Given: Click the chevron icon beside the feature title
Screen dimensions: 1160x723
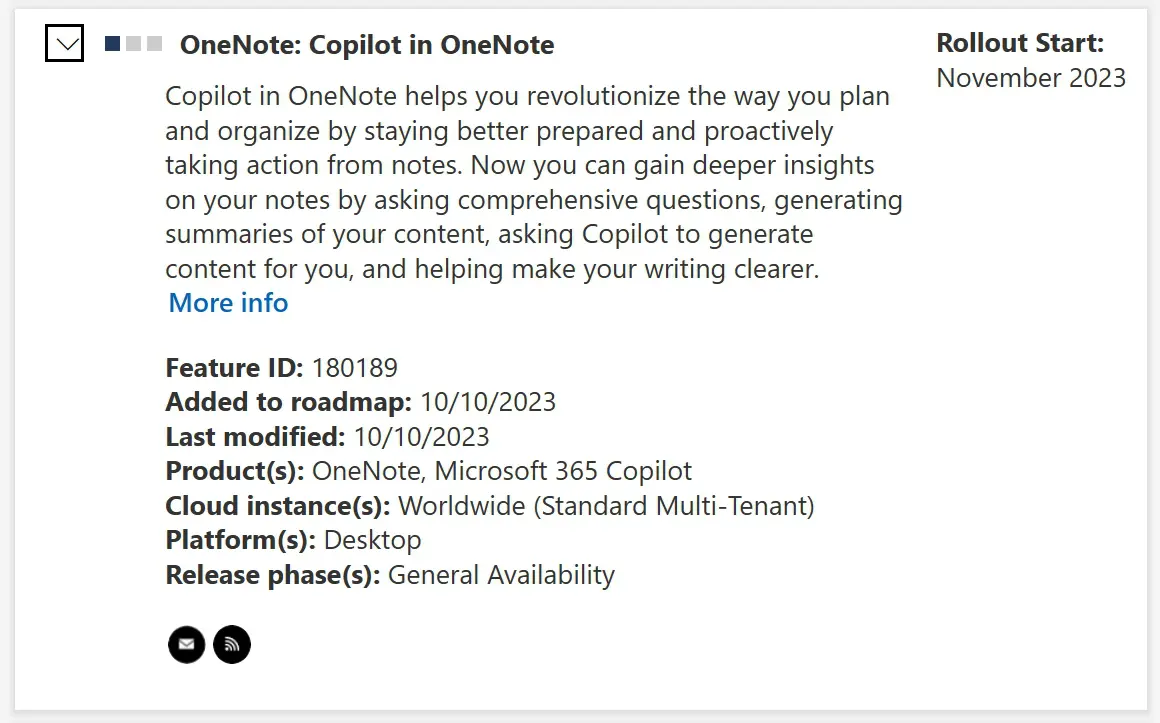Looking at the screenshot, I should coord(64,43).
